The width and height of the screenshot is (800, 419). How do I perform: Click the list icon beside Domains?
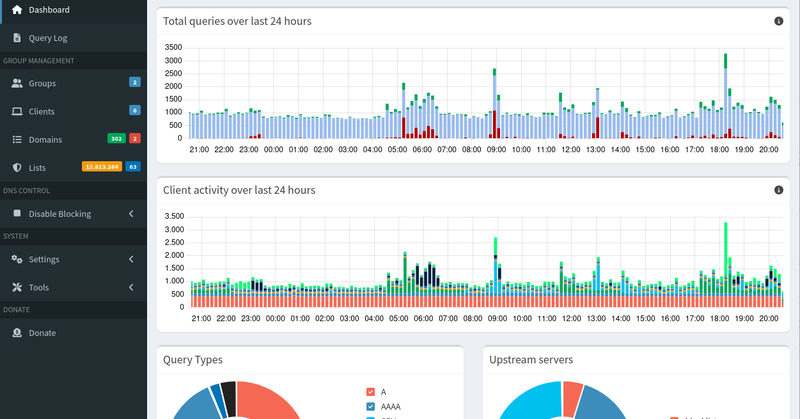point(17,139)
